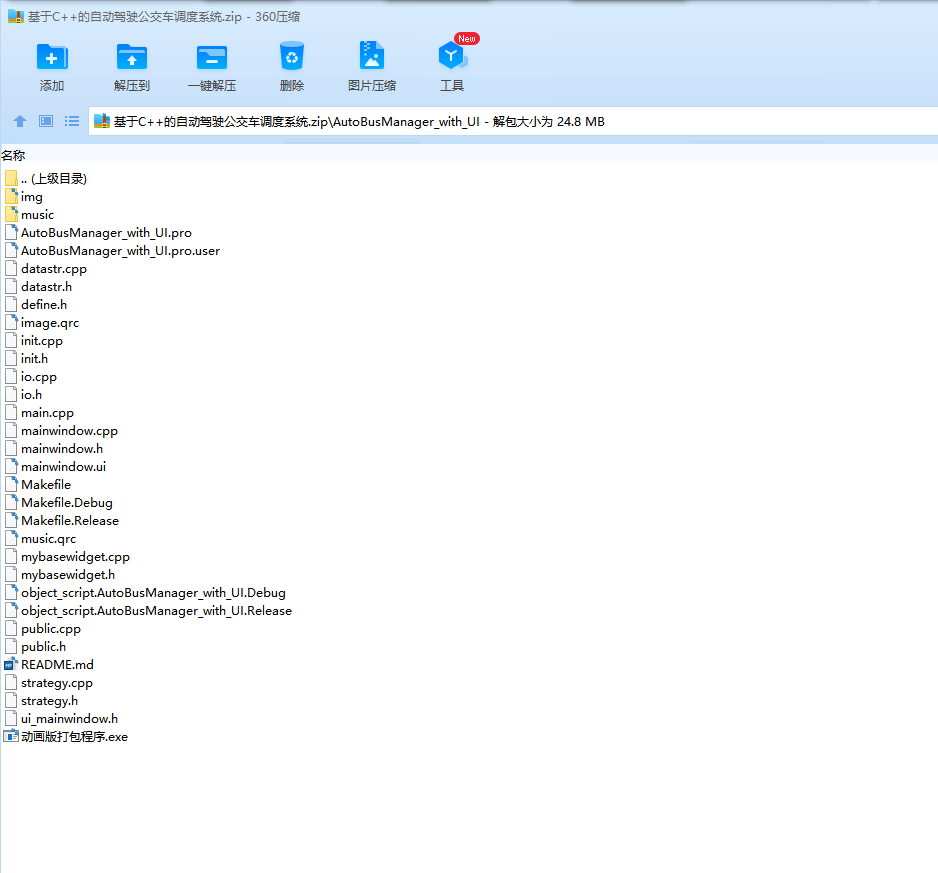Click the README.md markdown file icon
The height and width of the screenshot is (873, 938).
click(11, 665)
